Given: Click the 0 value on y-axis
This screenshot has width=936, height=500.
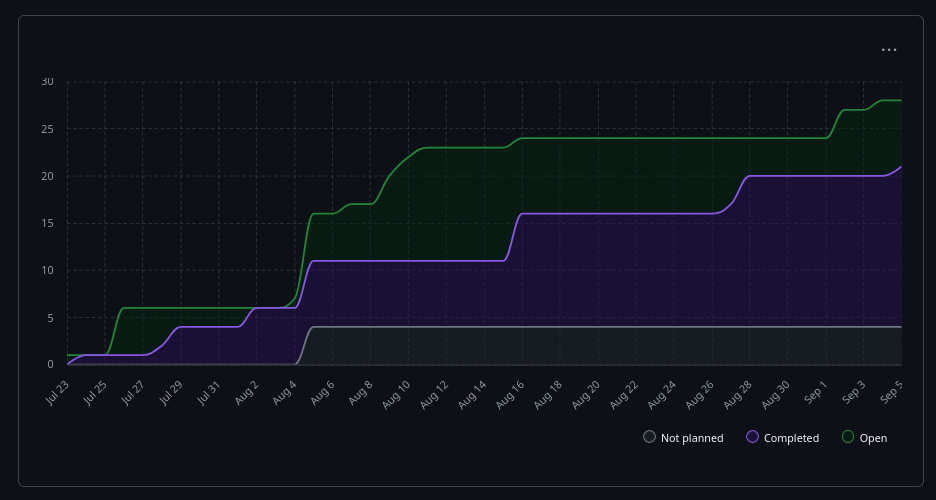Looking at the screenshot, I should tap(50, 364).
